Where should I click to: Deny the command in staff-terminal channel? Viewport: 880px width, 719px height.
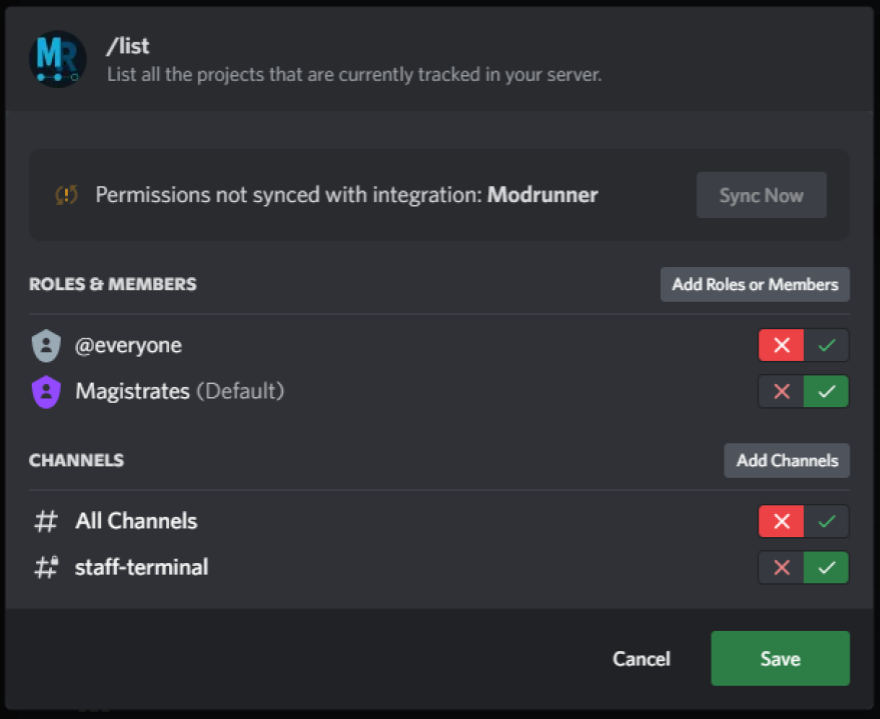(781, 568)
